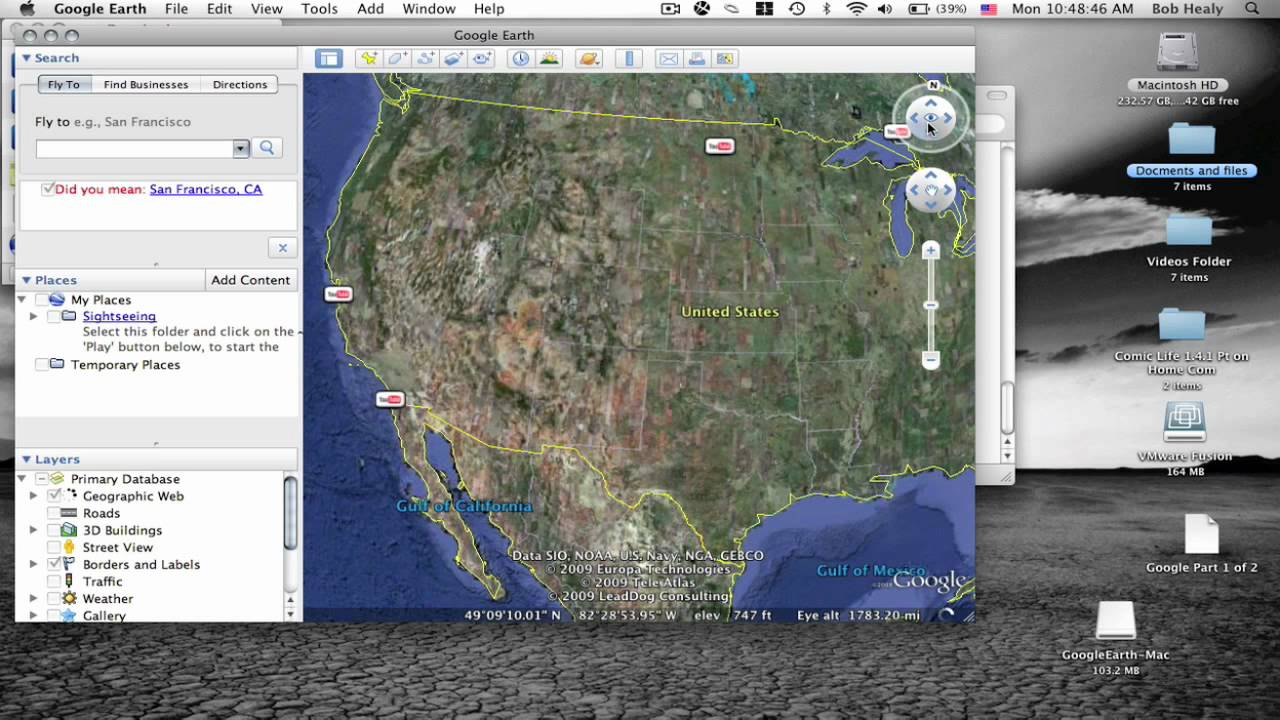Collapse the Places panel triangle
The width and height of the screenshot is (1280, 720).
click(26, 280)
